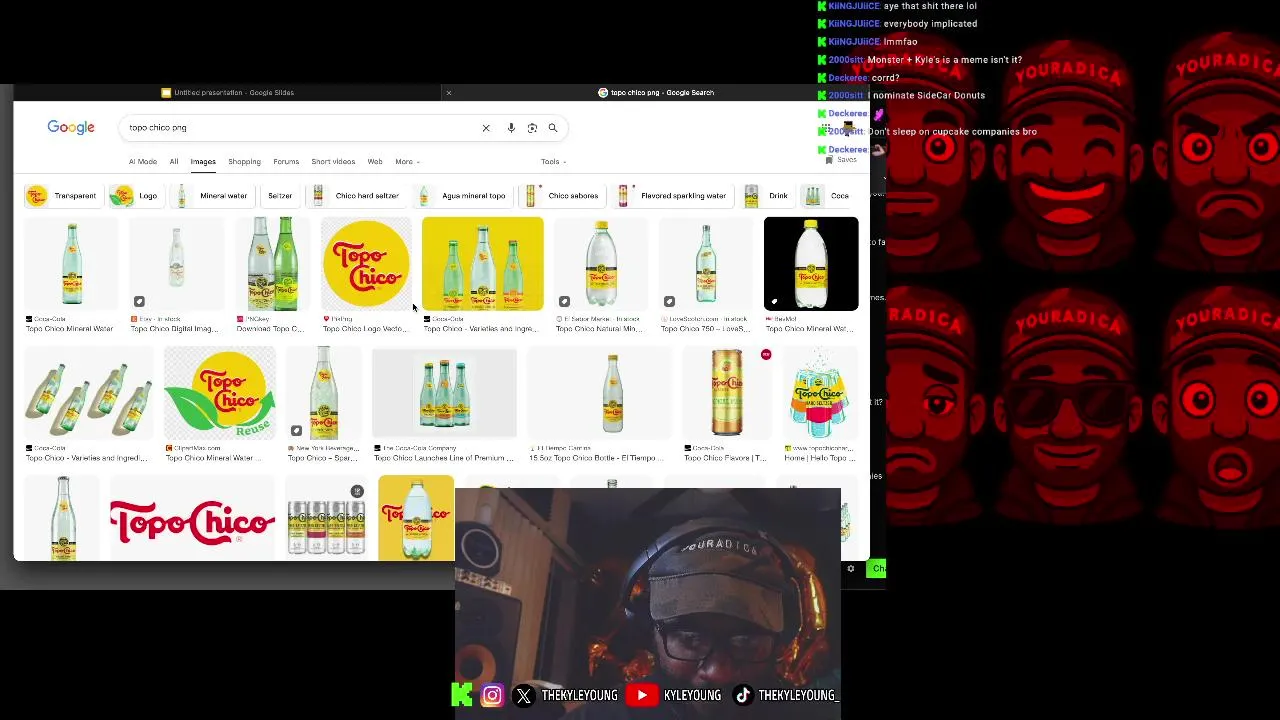Click the Instagram icon in stream overlay
The width and height of the screenshot is (1280, 720).
(492, 695)
